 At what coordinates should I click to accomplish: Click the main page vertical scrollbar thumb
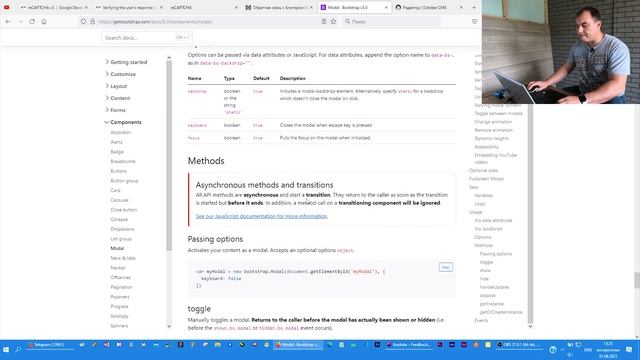(x=637, y=280)
